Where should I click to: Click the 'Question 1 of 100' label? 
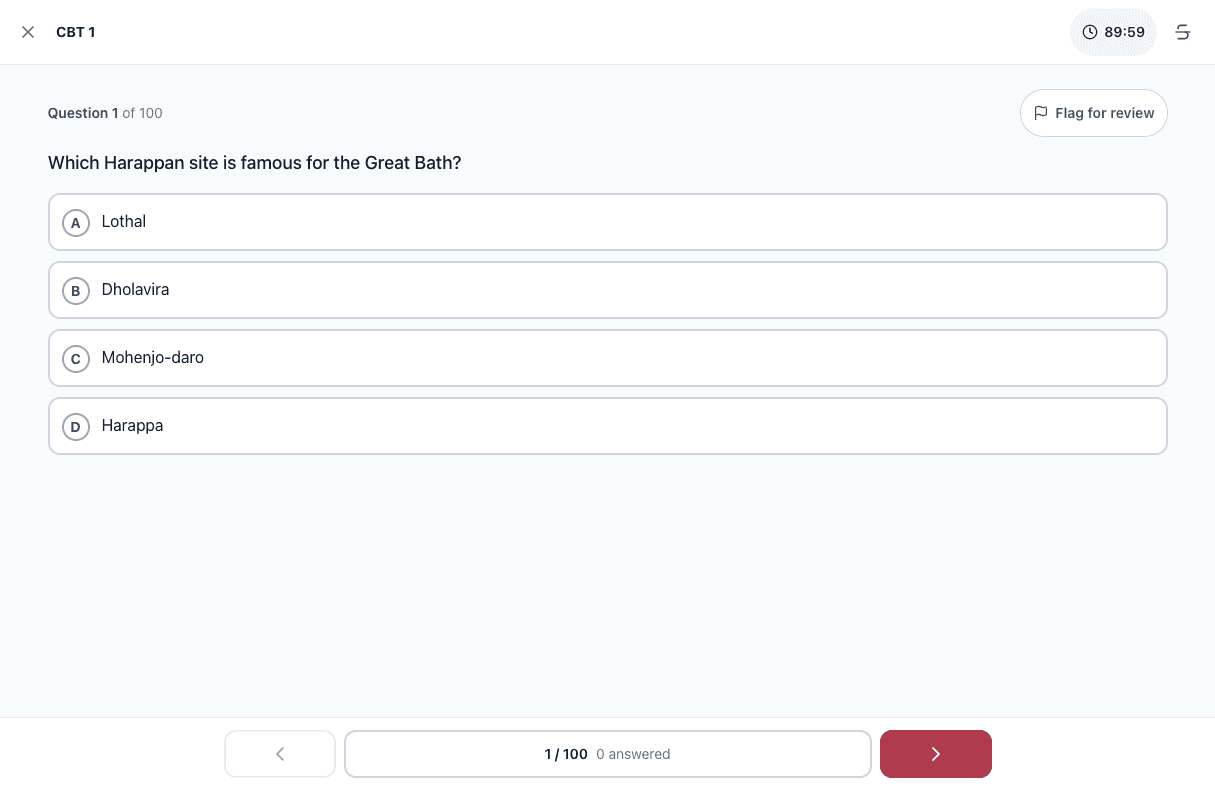point(105,113)
